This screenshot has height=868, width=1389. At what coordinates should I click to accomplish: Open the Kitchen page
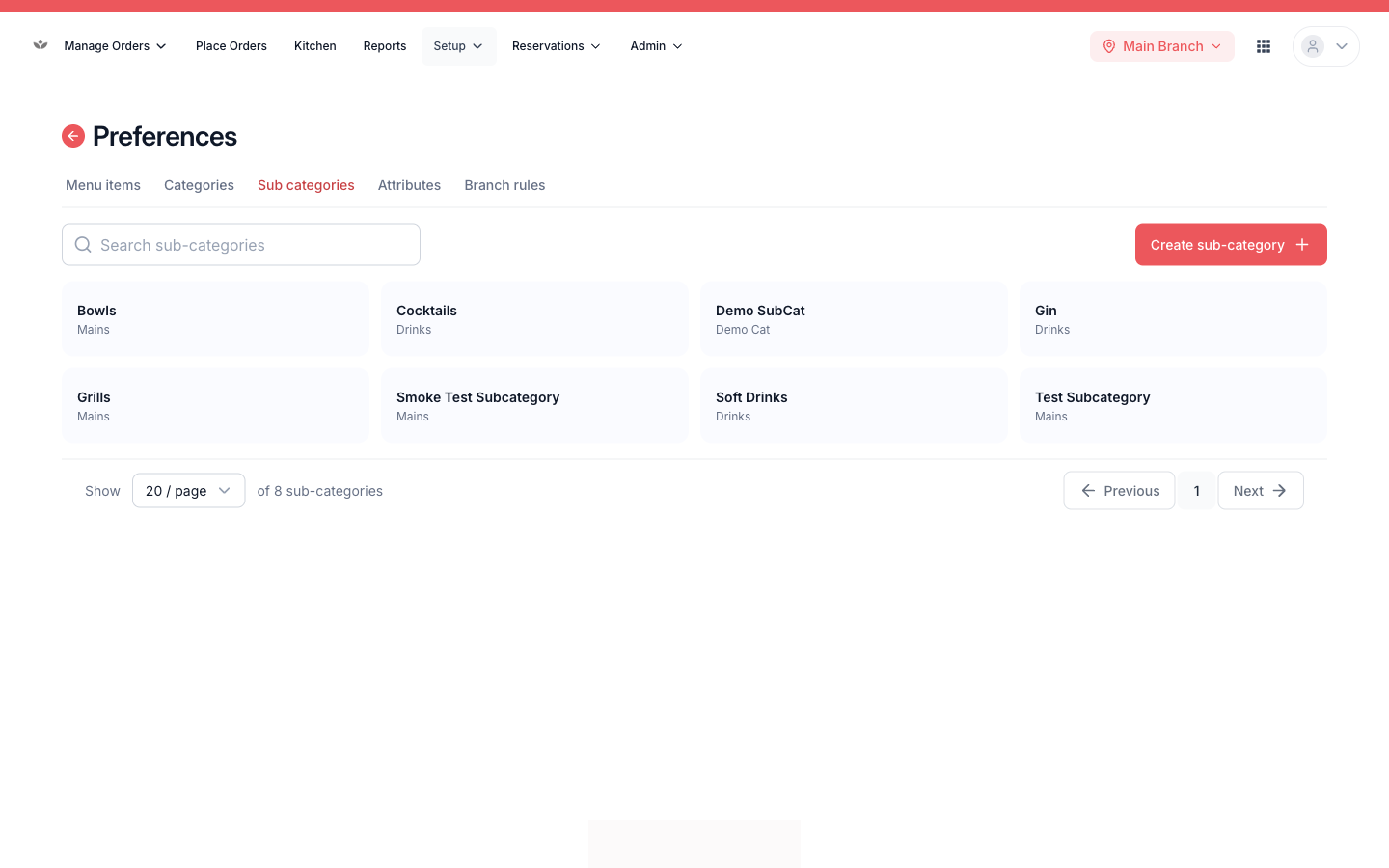(315, 46)
